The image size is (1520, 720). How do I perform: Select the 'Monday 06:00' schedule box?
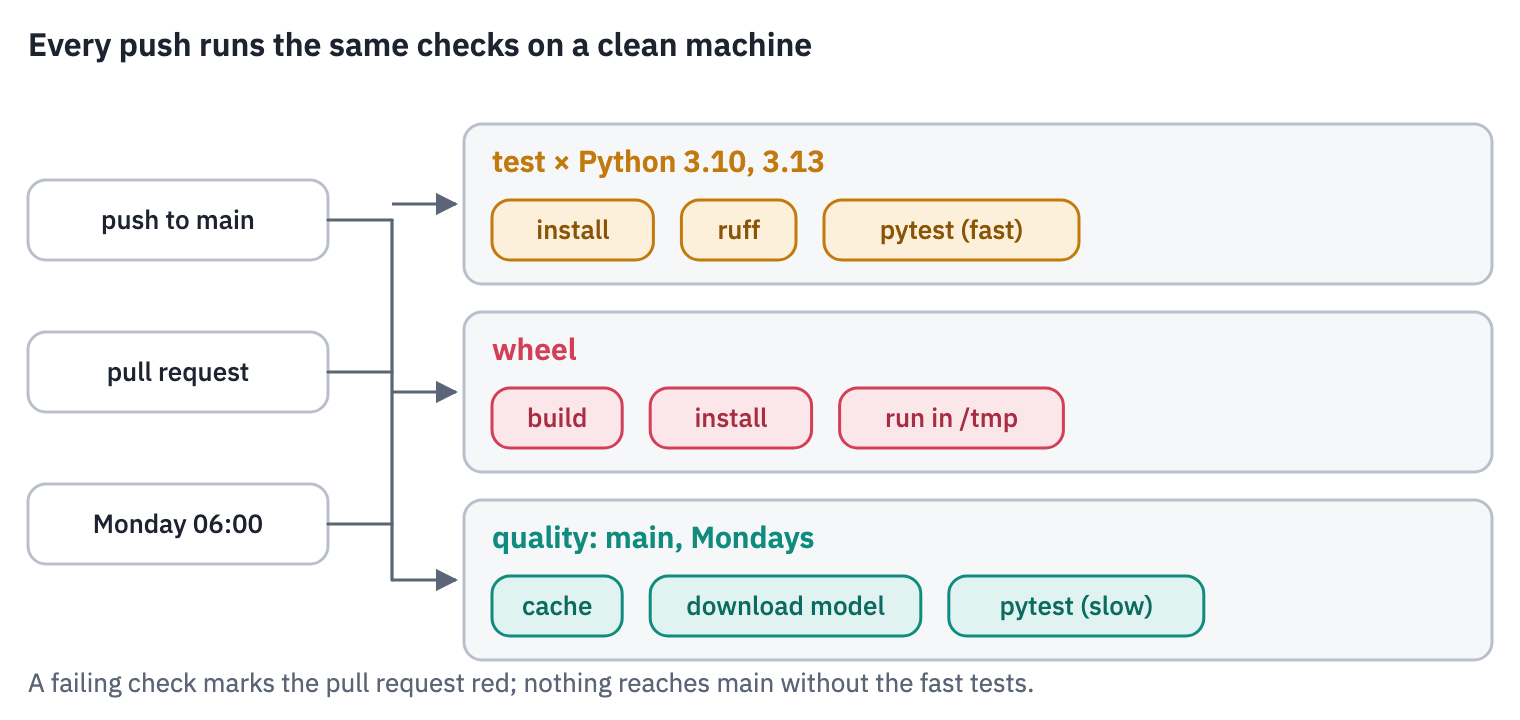tap(178, 524)
